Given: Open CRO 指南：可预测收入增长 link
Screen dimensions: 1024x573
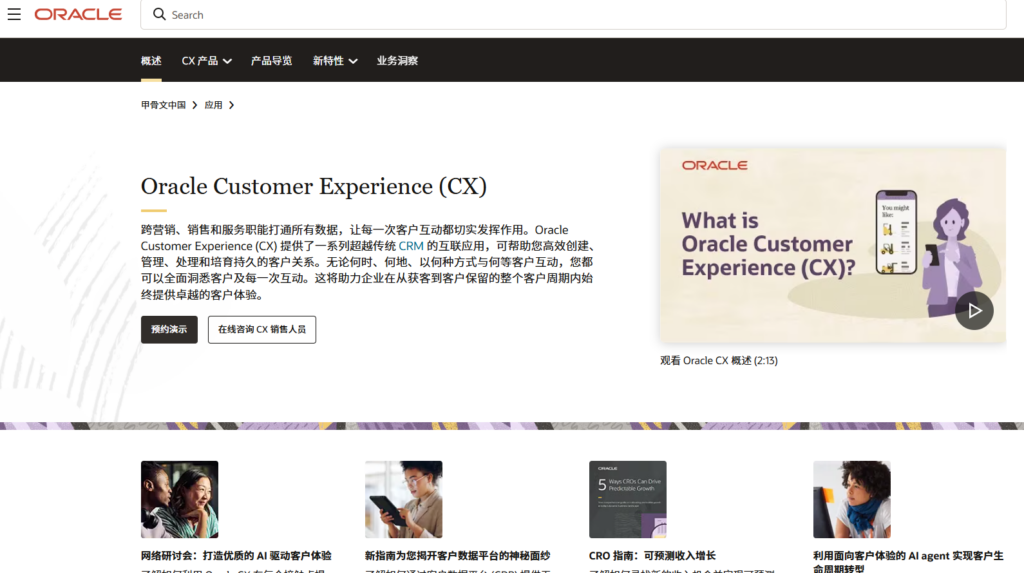Looking at the screenshot, I should tap(652, 556).
